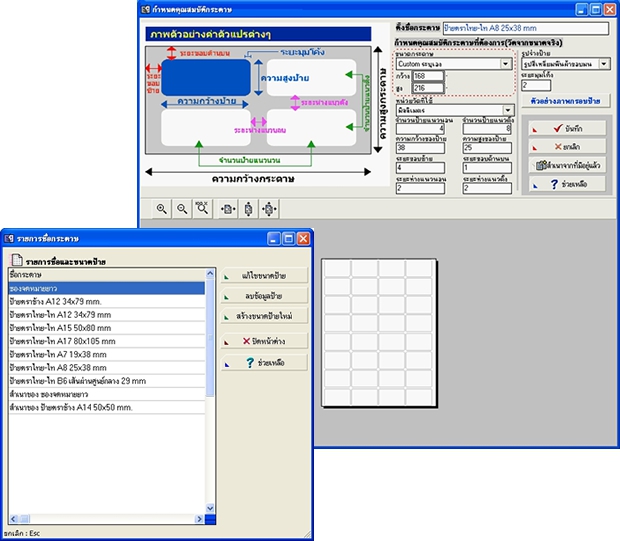Click the zoom out magnifier icon
This screenshot has width=620, height=541.
(x=182, y=208)
